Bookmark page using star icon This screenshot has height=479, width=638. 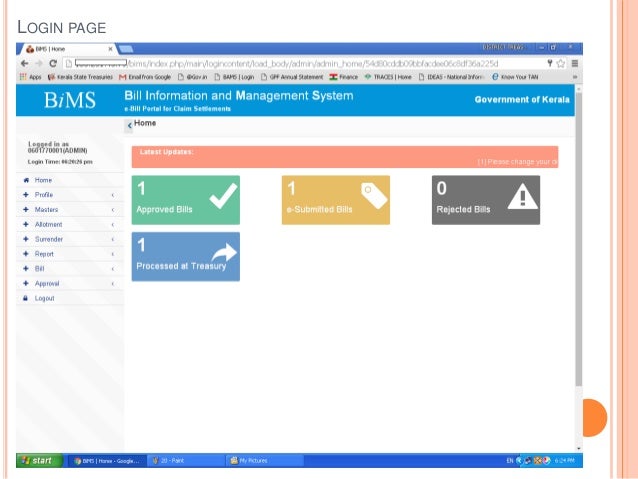tap(561, 63)
